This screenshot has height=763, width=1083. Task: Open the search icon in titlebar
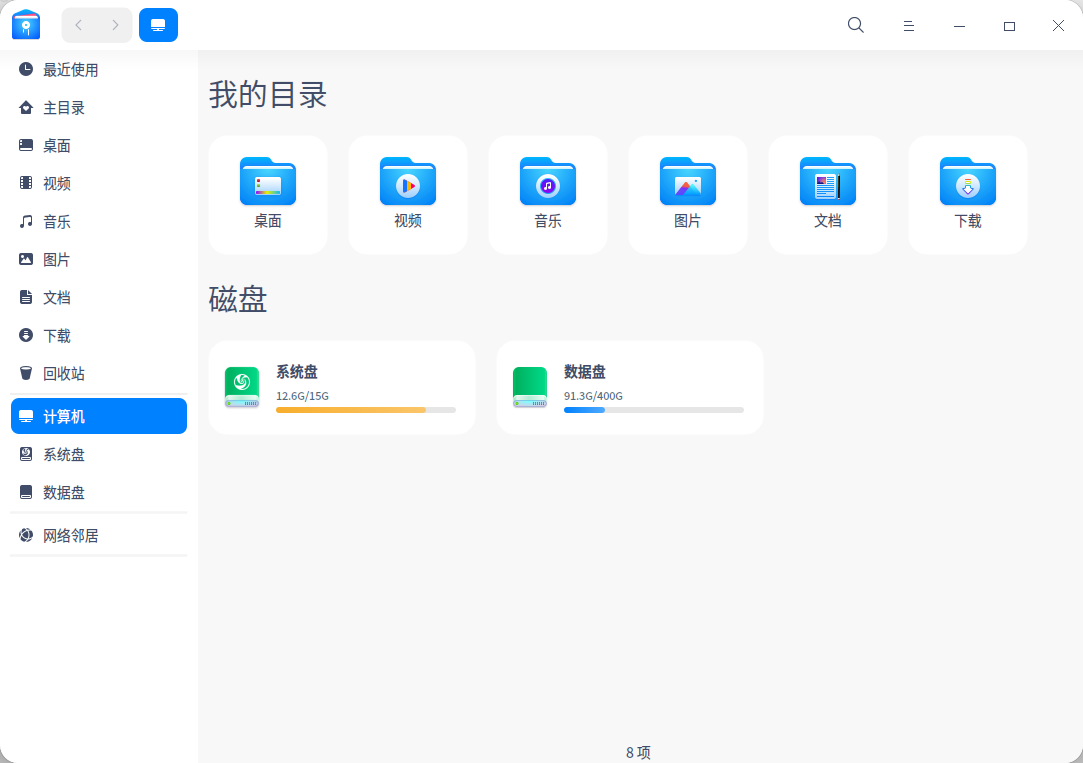tap(855, 25)
